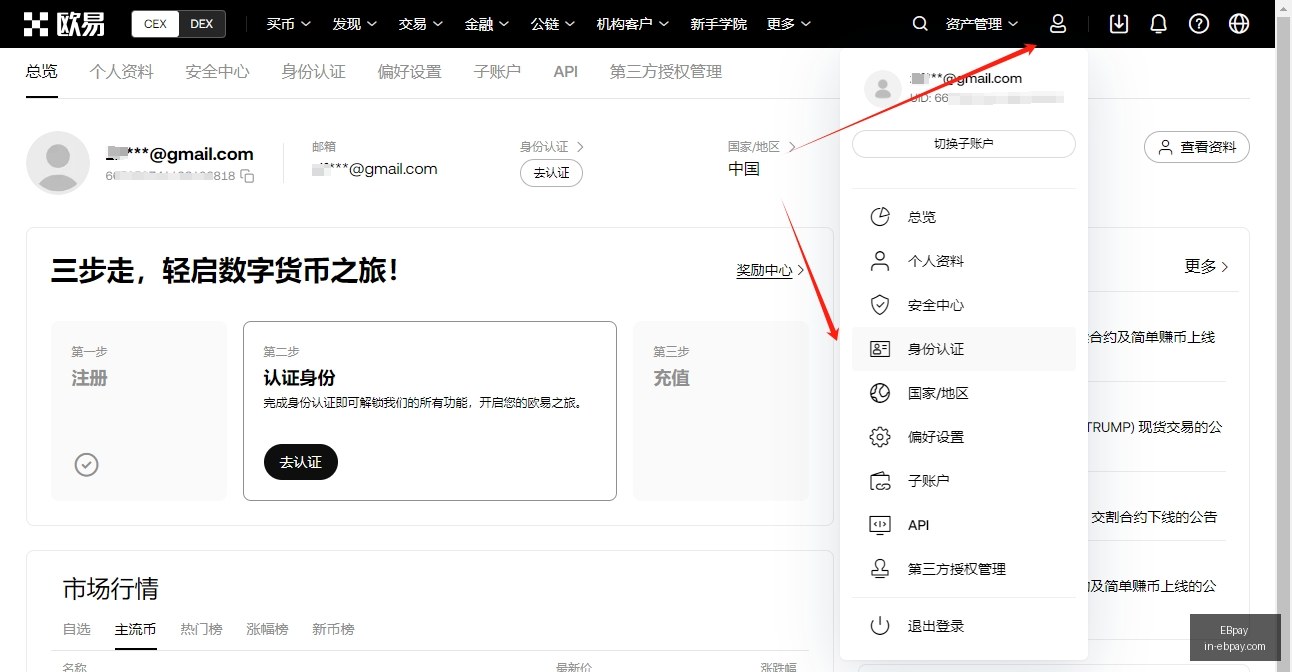This screenshot has height=672, width=1292.
Task: Select the 新币榜 market tab
Action: 333,629
